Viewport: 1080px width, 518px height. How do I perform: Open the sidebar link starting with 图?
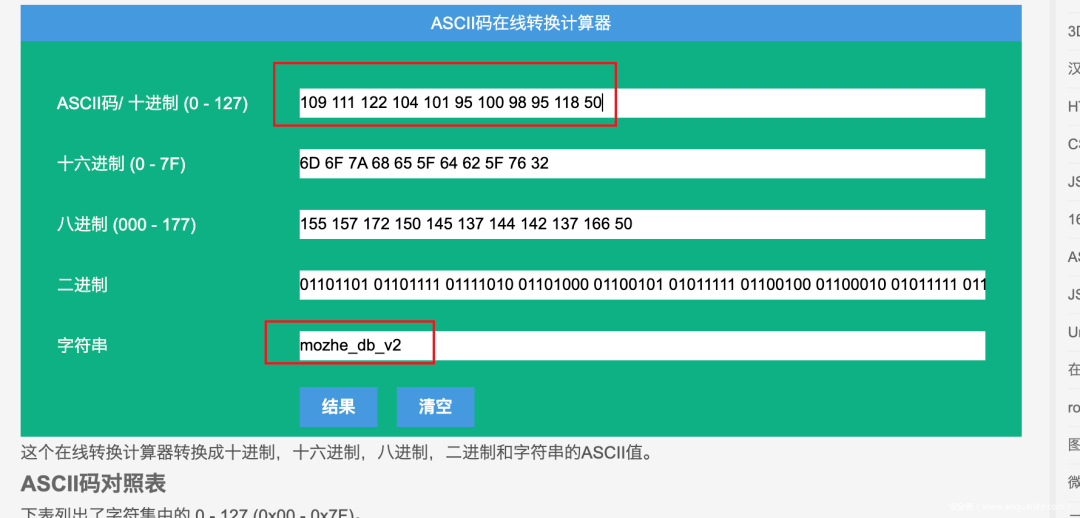tap(1073, 445)
